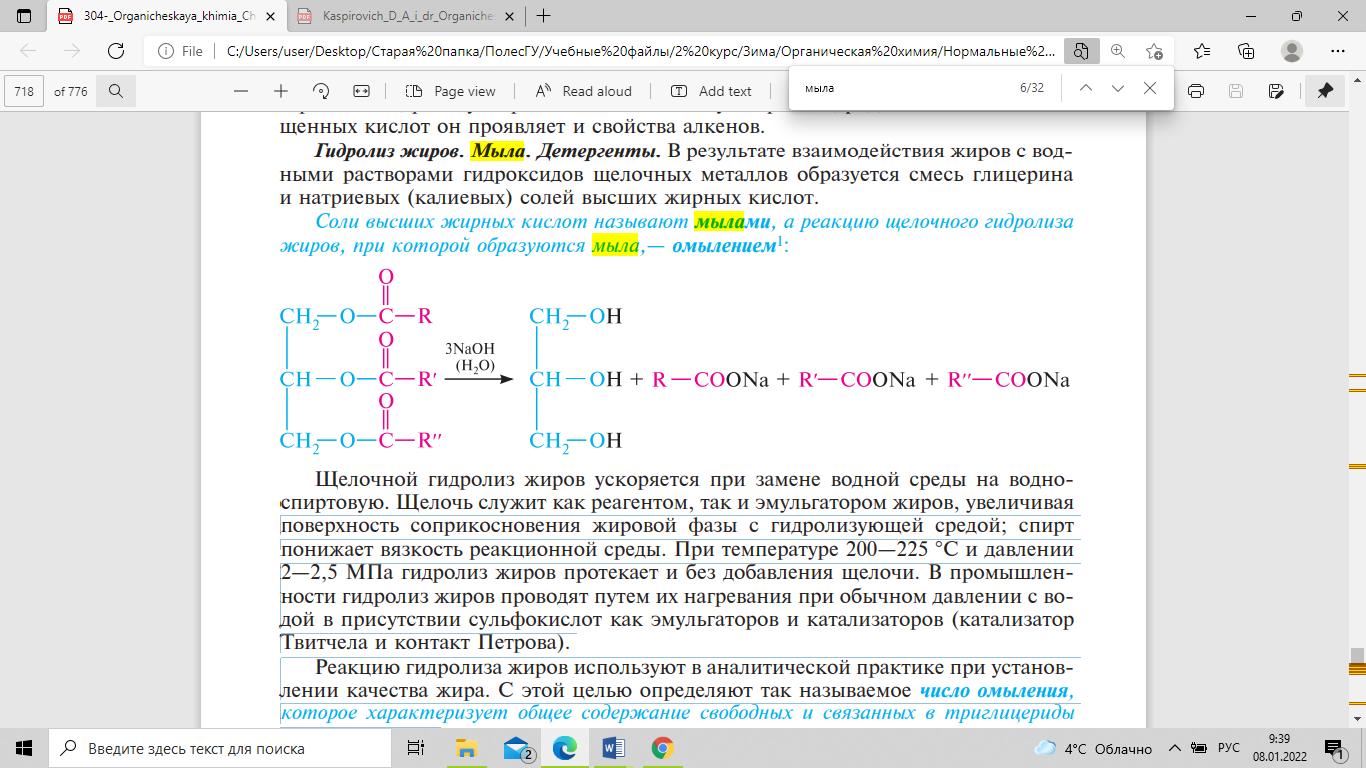Open a new browser tab

[544, 16]
